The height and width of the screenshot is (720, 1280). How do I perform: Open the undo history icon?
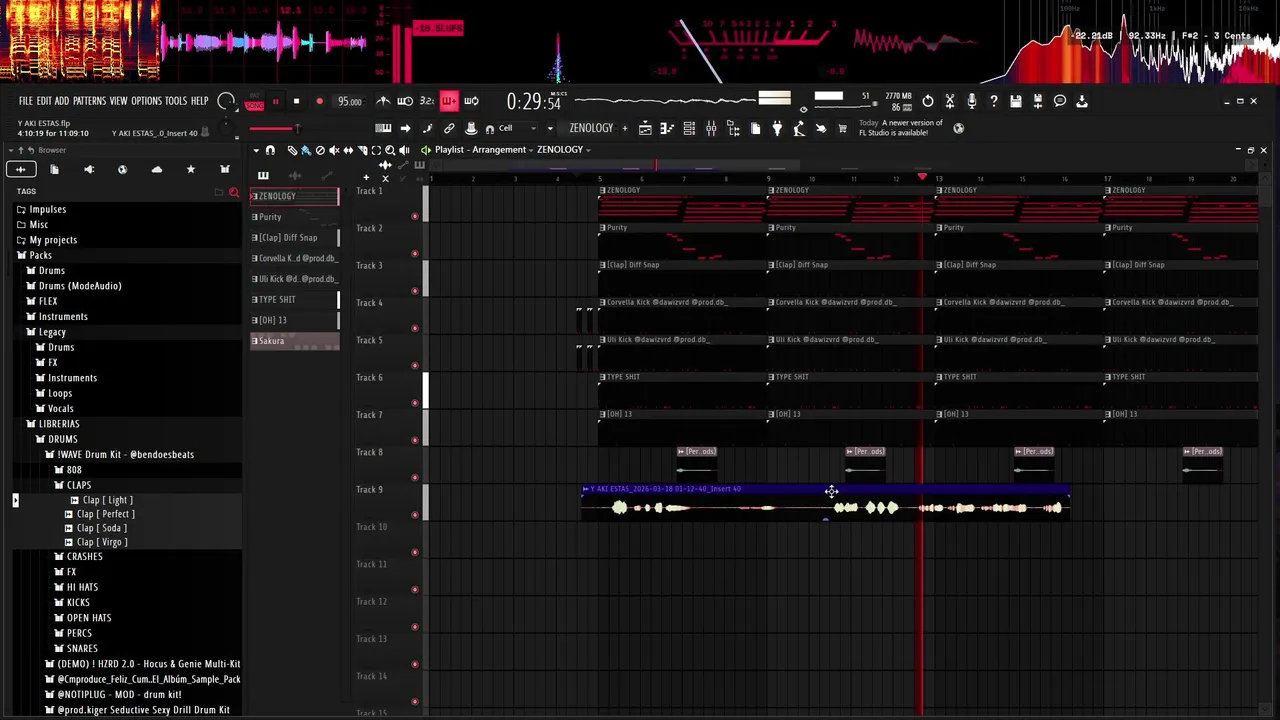[x=928, y=101]
